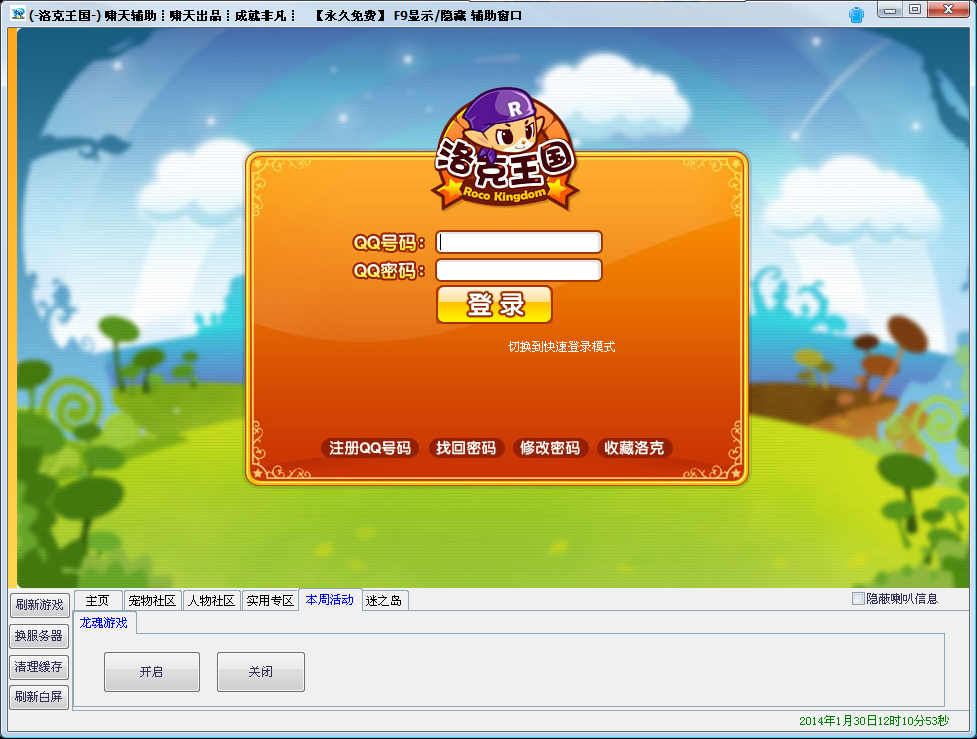Maximize the assistant window
The width and height of the screenshot is (977, 739).
[x=915, y=9]
